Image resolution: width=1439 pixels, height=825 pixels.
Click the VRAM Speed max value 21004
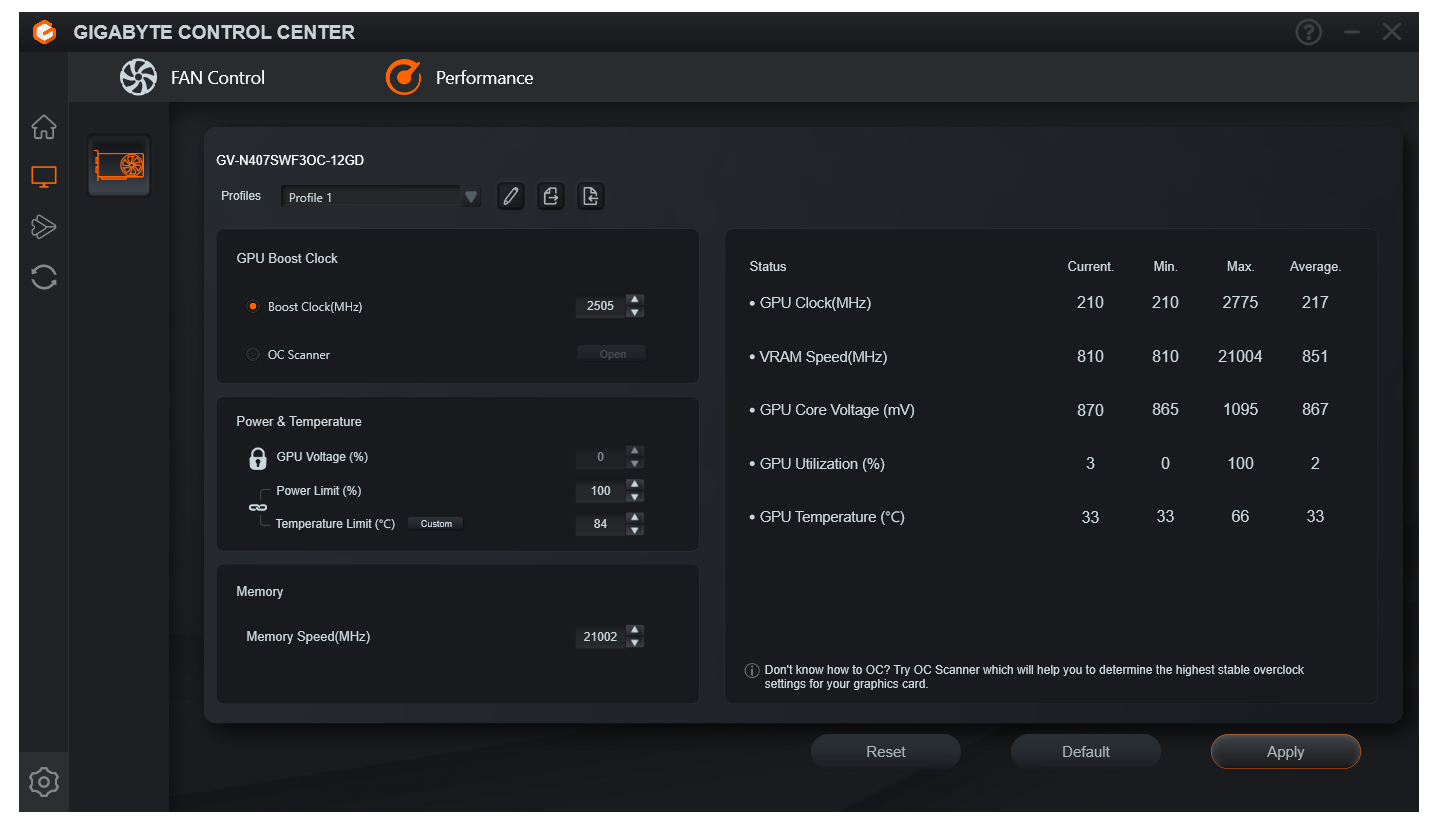[x=1240, y=356]
